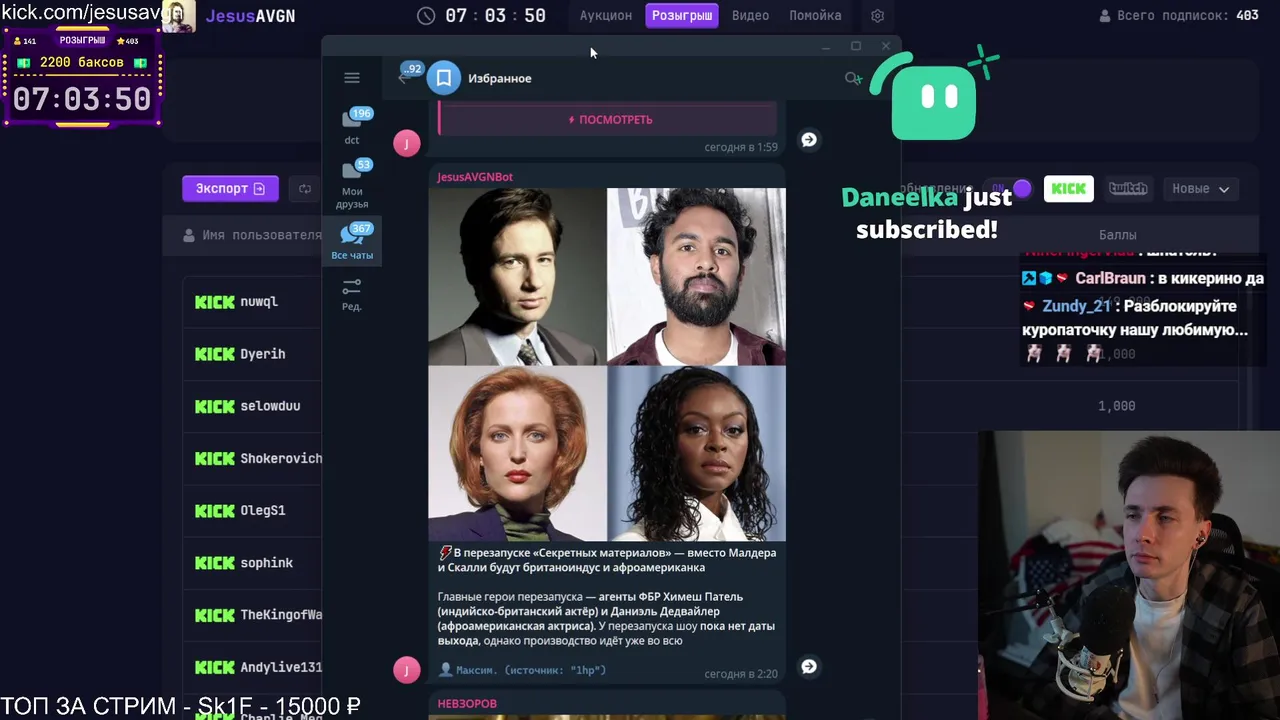Open curly-haired woman photo in message
Image resolution: width=1280 pixels, height=720 pixels.
696,454
